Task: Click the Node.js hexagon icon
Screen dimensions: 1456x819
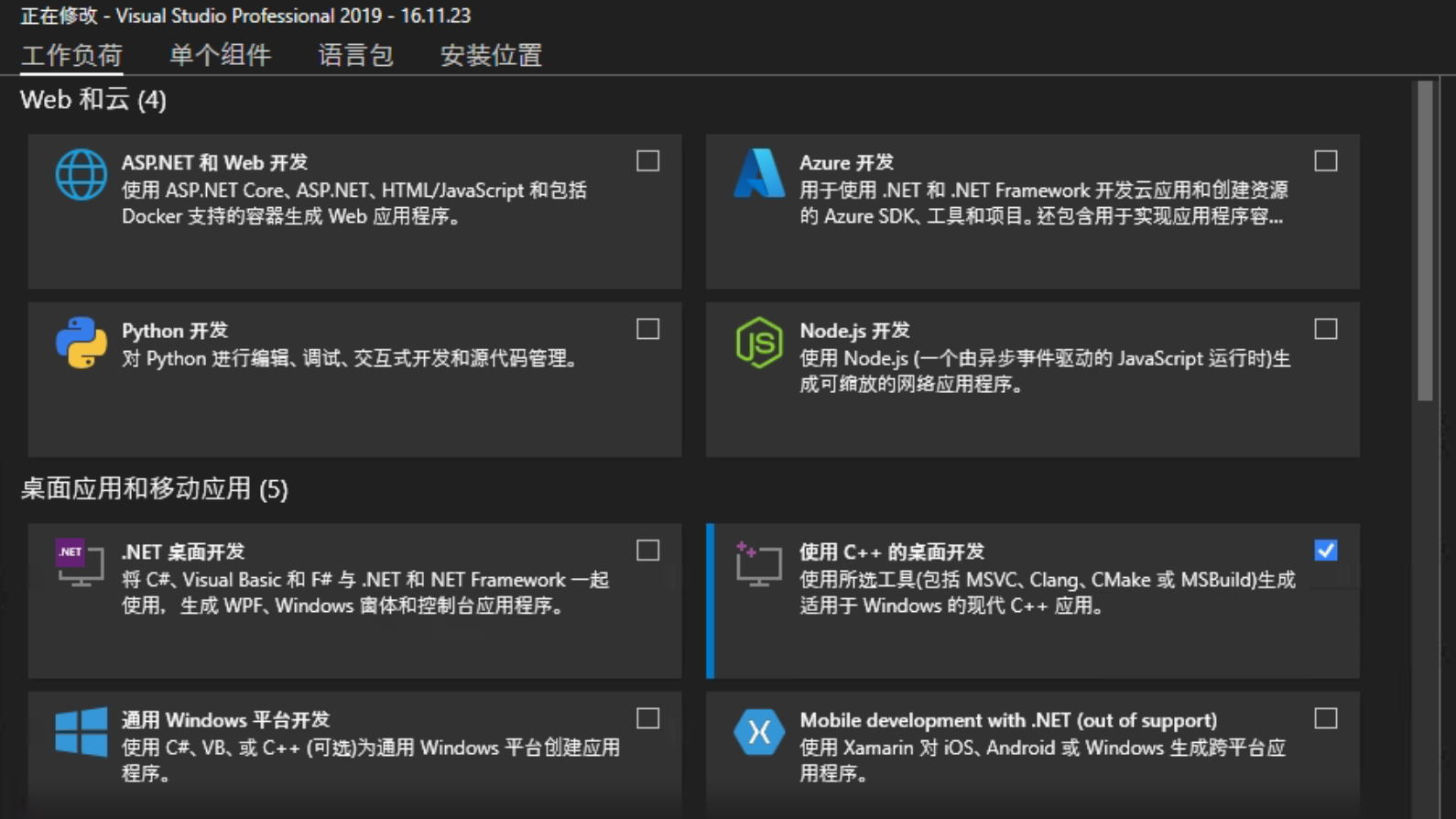Action: click(x=759, y=343)
